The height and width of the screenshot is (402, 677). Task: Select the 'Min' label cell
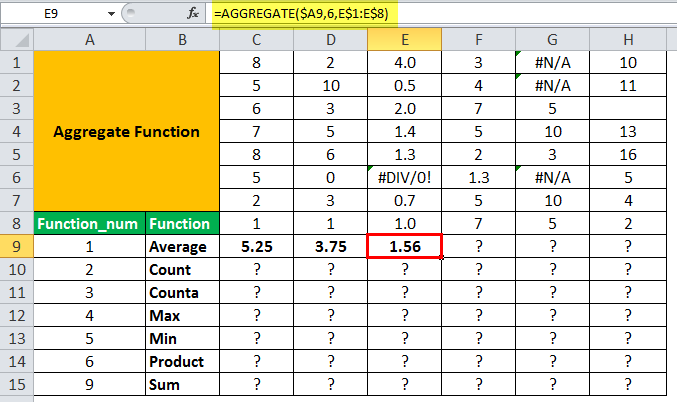(182, 339)
